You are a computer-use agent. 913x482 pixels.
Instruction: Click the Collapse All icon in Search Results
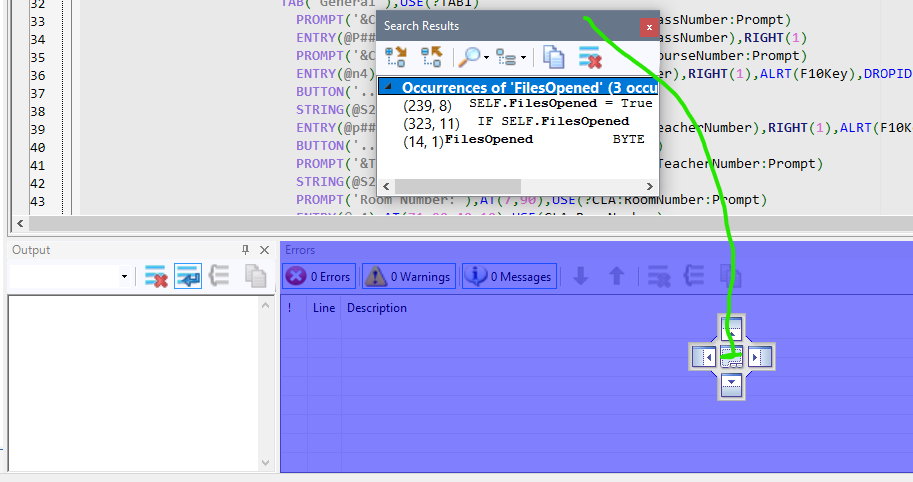coord(431,57)
